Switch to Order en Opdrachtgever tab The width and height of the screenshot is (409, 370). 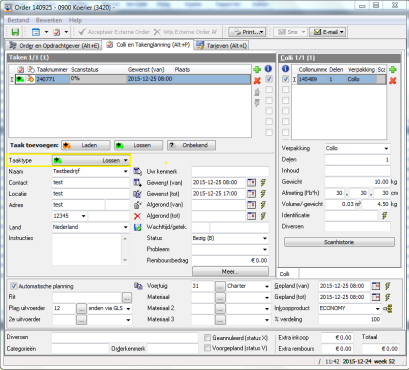click(54, 45)
